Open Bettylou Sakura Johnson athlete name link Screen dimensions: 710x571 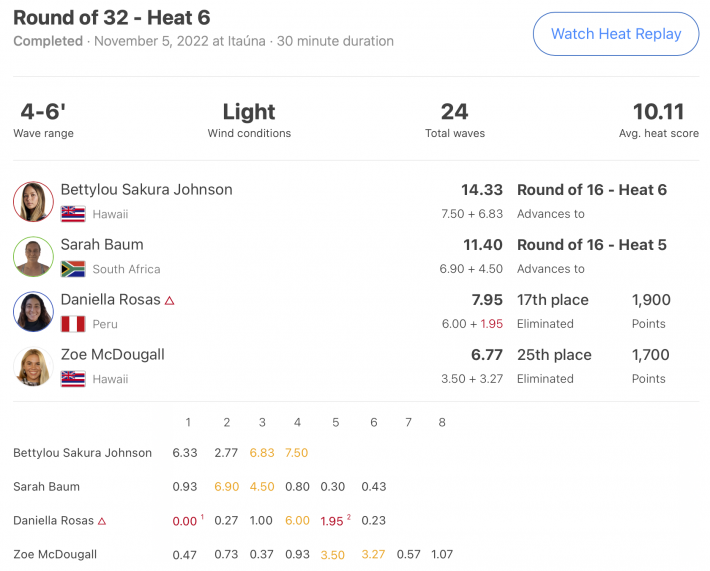point(146,189)
